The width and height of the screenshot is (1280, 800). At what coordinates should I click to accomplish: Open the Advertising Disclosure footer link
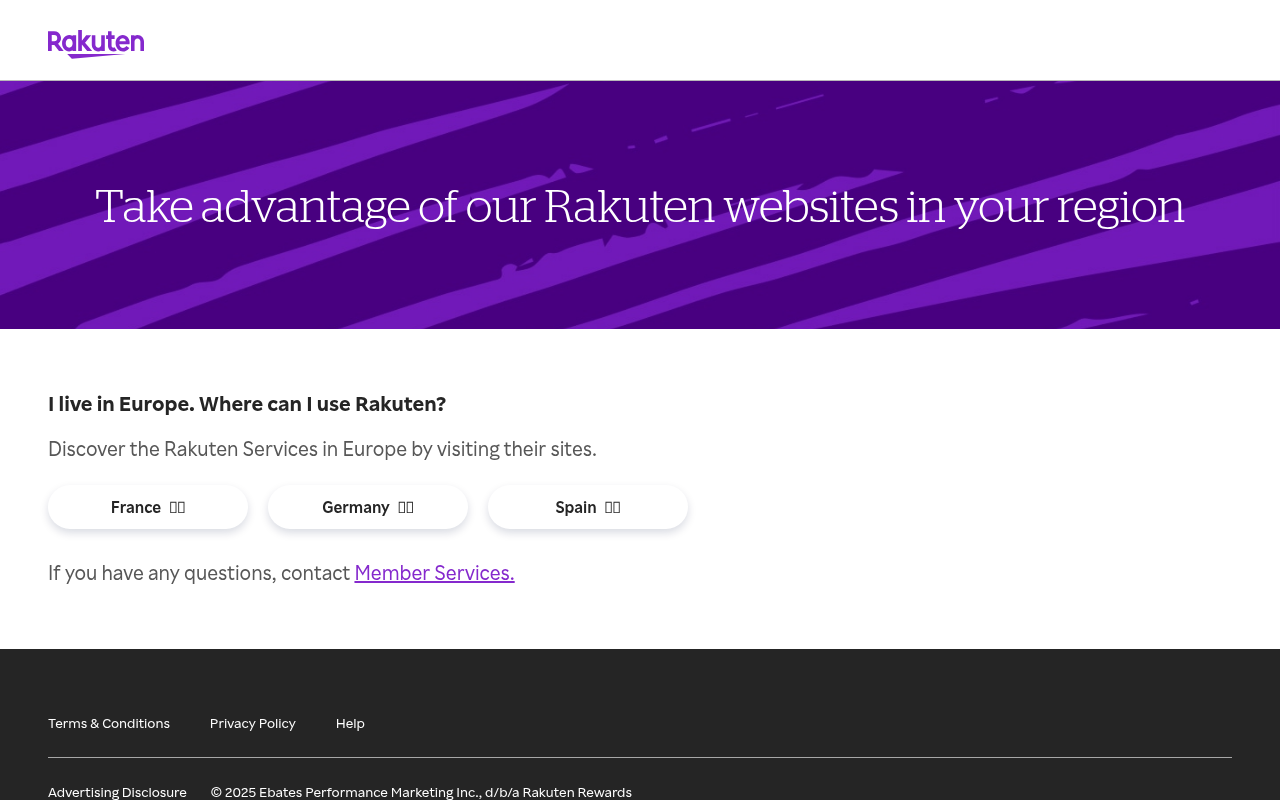[117, 792]
